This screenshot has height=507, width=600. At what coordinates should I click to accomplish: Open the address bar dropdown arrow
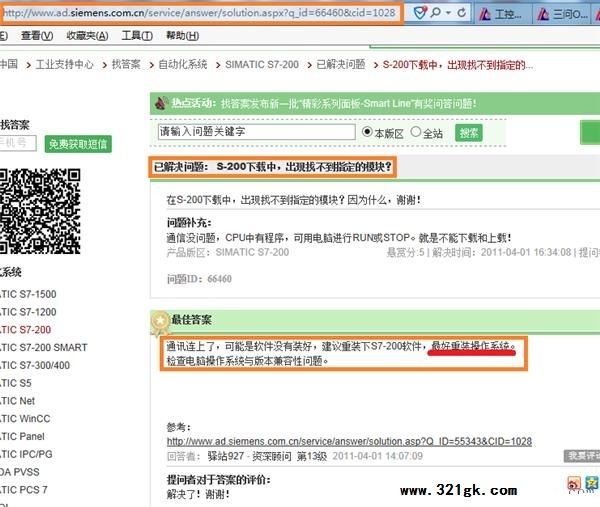click(x=448, y=13)
